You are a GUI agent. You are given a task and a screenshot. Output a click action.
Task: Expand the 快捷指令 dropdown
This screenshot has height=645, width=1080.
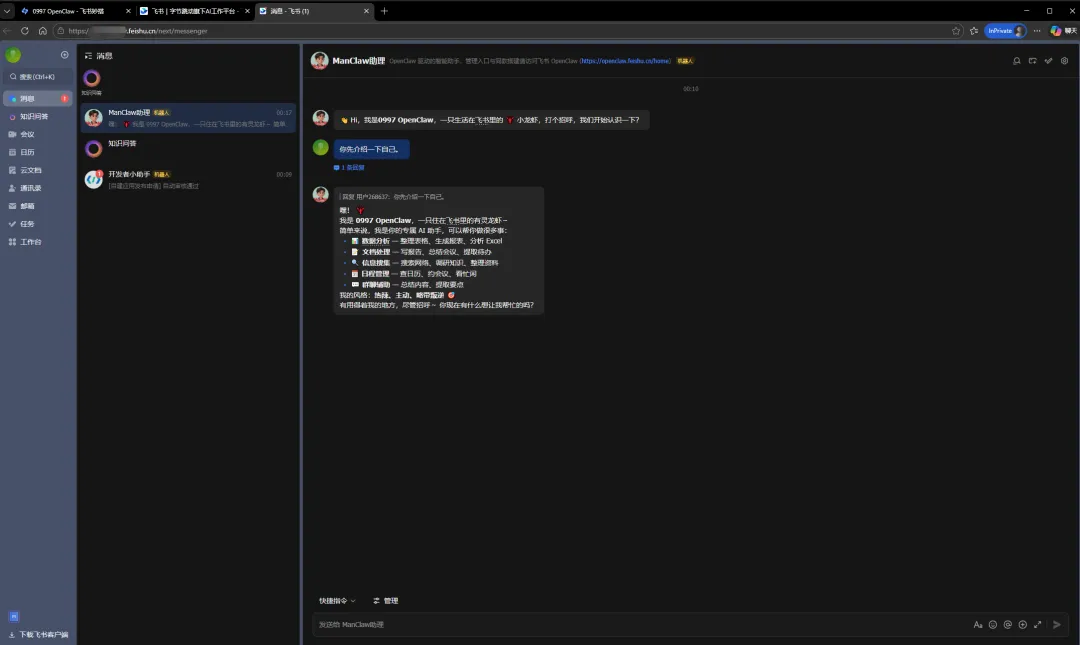[338, 601]
